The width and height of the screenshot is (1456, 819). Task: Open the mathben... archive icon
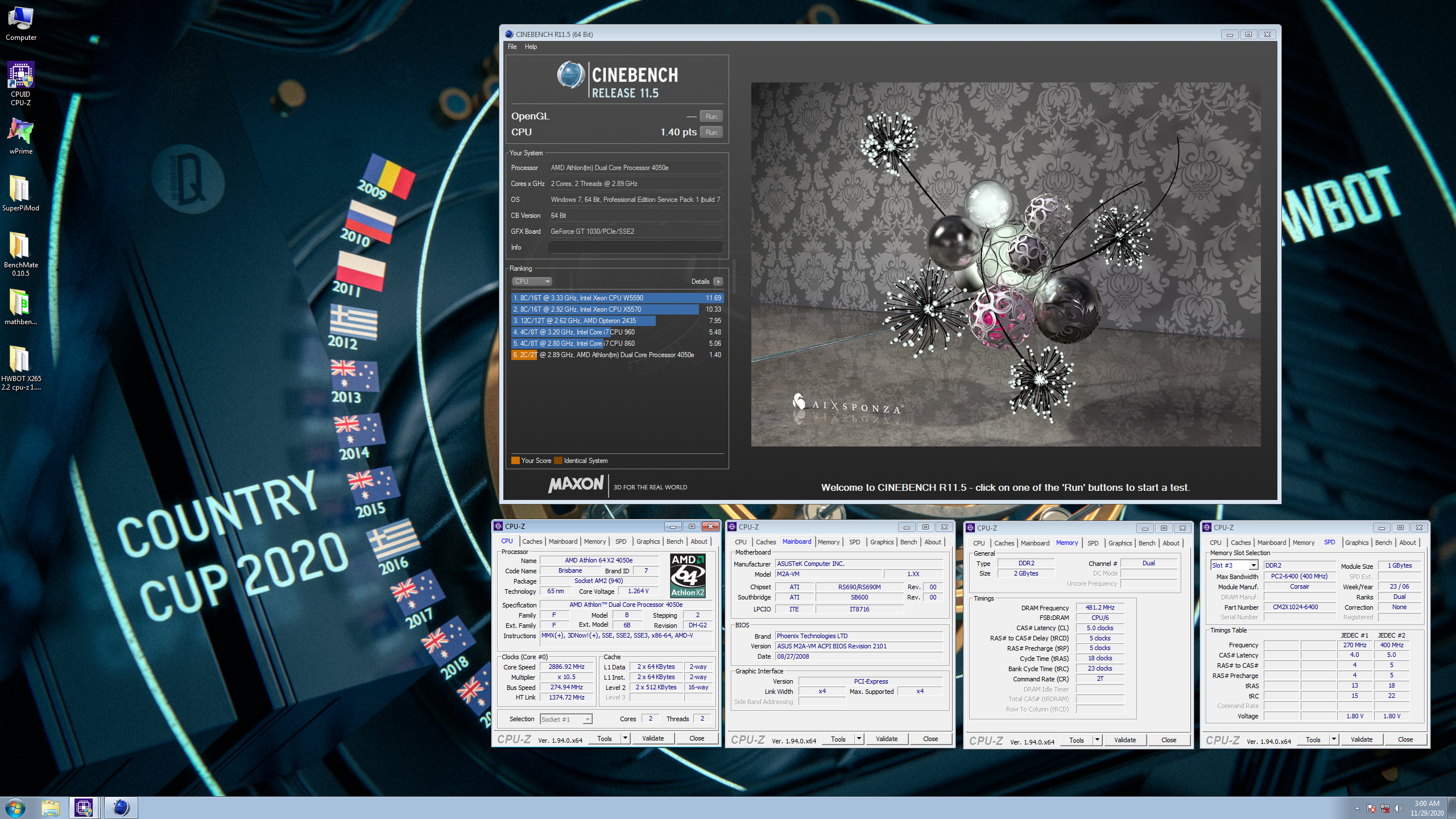(x=21, y=307)
